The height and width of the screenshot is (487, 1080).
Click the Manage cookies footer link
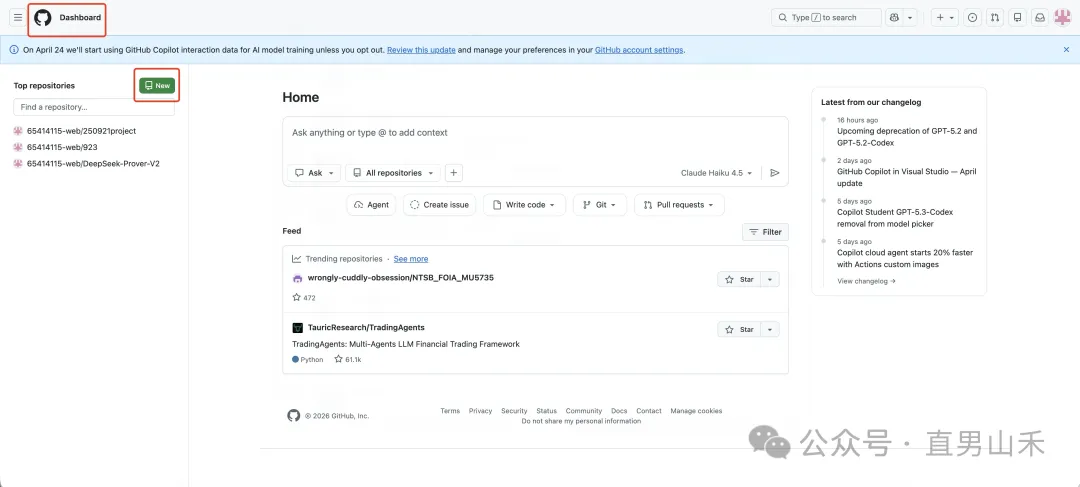click(x=696, y=411)
